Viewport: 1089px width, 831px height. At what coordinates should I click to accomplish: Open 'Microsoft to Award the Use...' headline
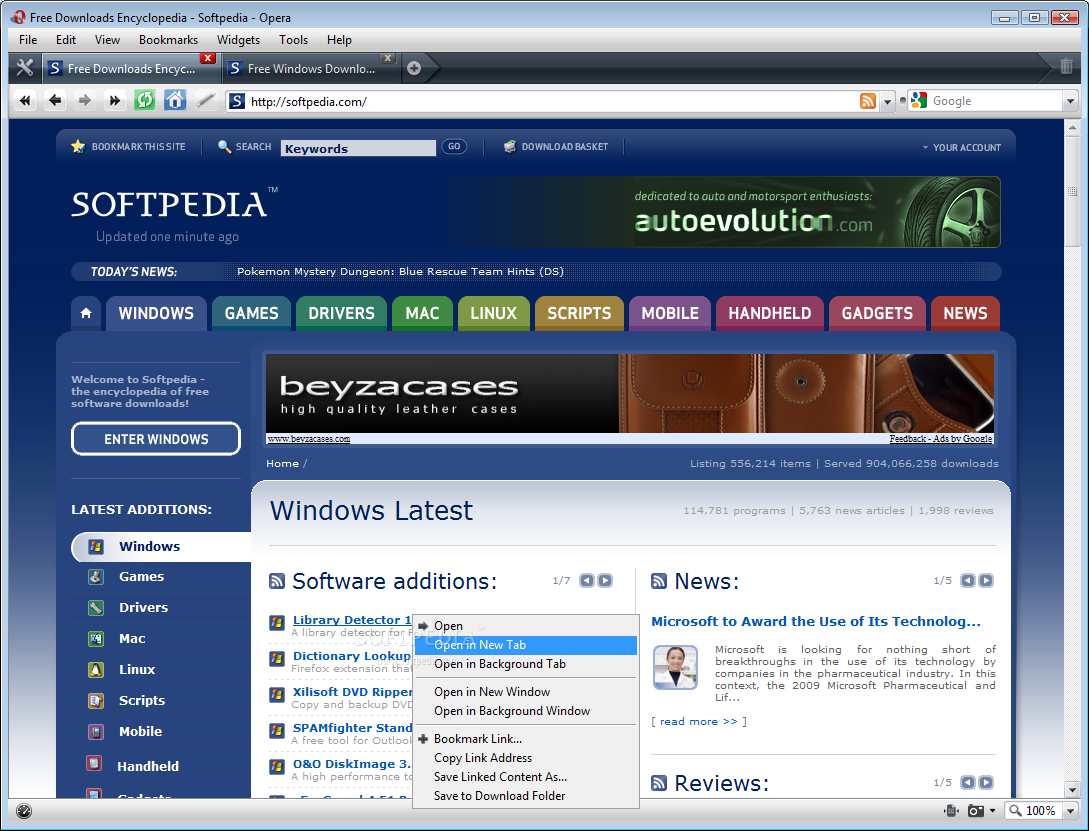coord(815,621)
